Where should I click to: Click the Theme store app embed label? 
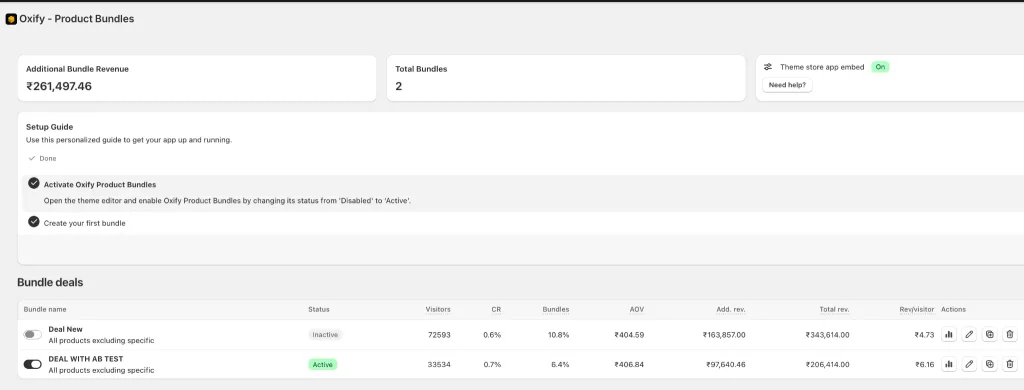822,67
